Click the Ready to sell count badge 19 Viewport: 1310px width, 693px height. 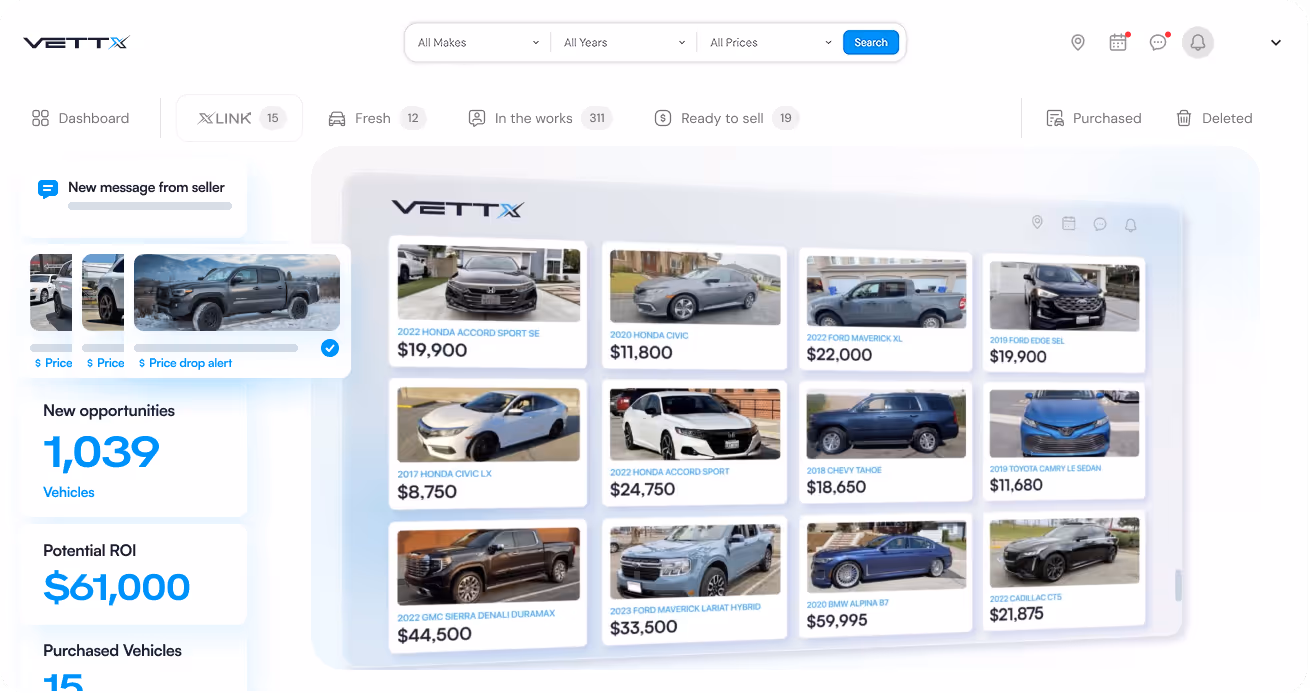[786, 118]
